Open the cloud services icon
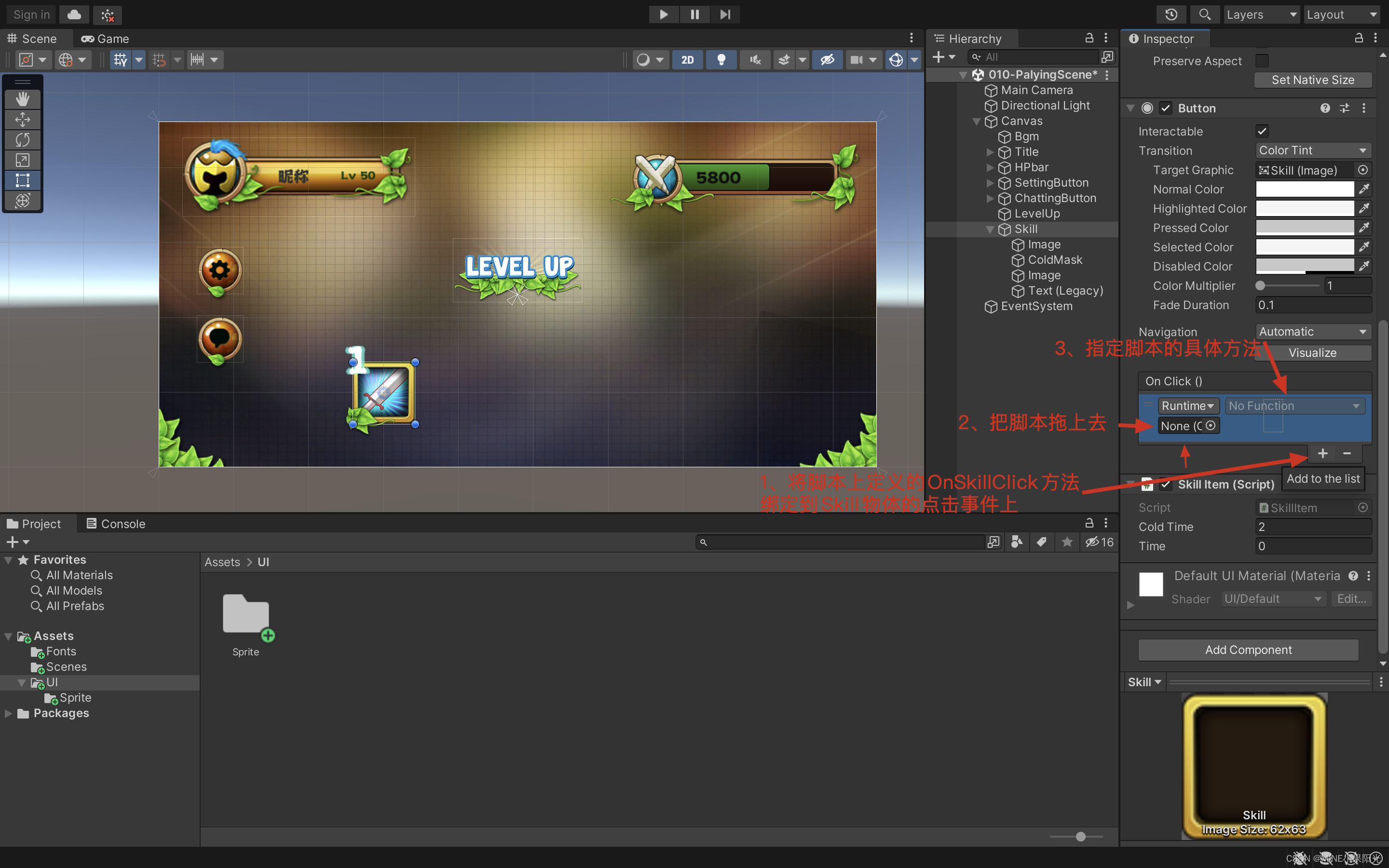 [74, 14]
